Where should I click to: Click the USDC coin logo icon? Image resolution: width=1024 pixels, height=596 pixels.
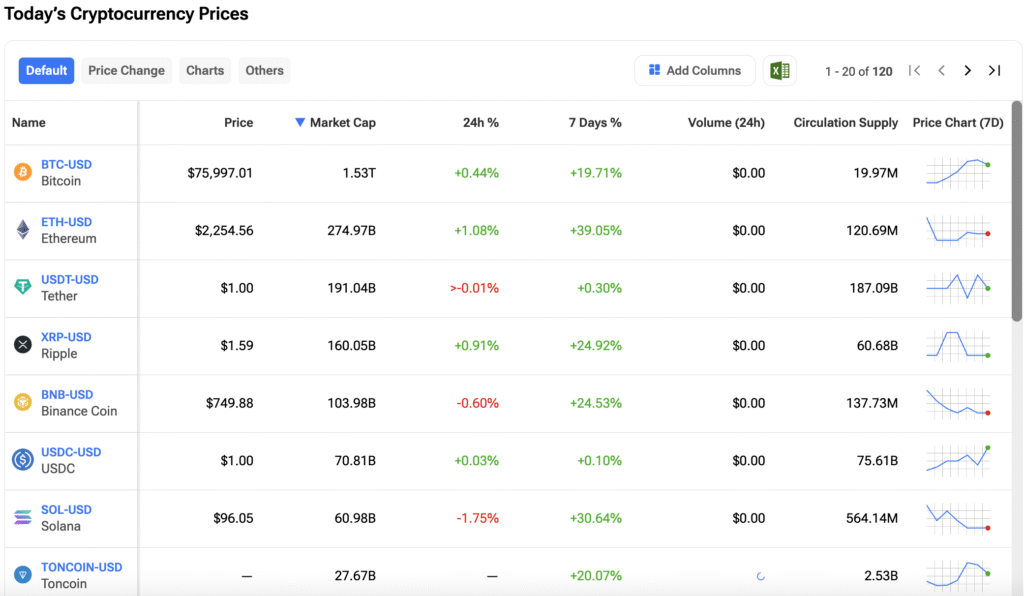coord(22,460)
